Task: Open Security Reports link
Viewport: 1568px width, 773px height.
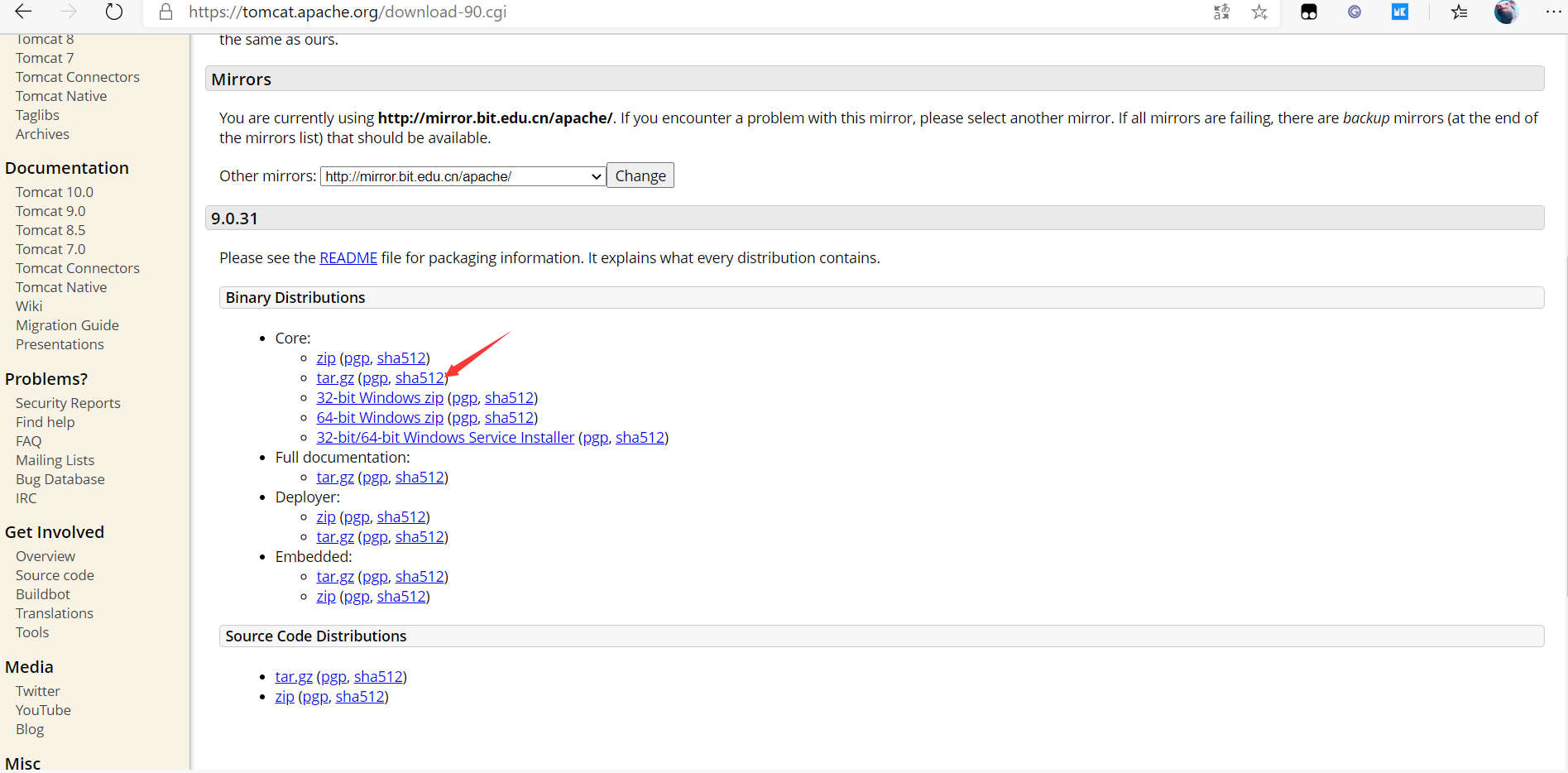Action: [68, 403]
